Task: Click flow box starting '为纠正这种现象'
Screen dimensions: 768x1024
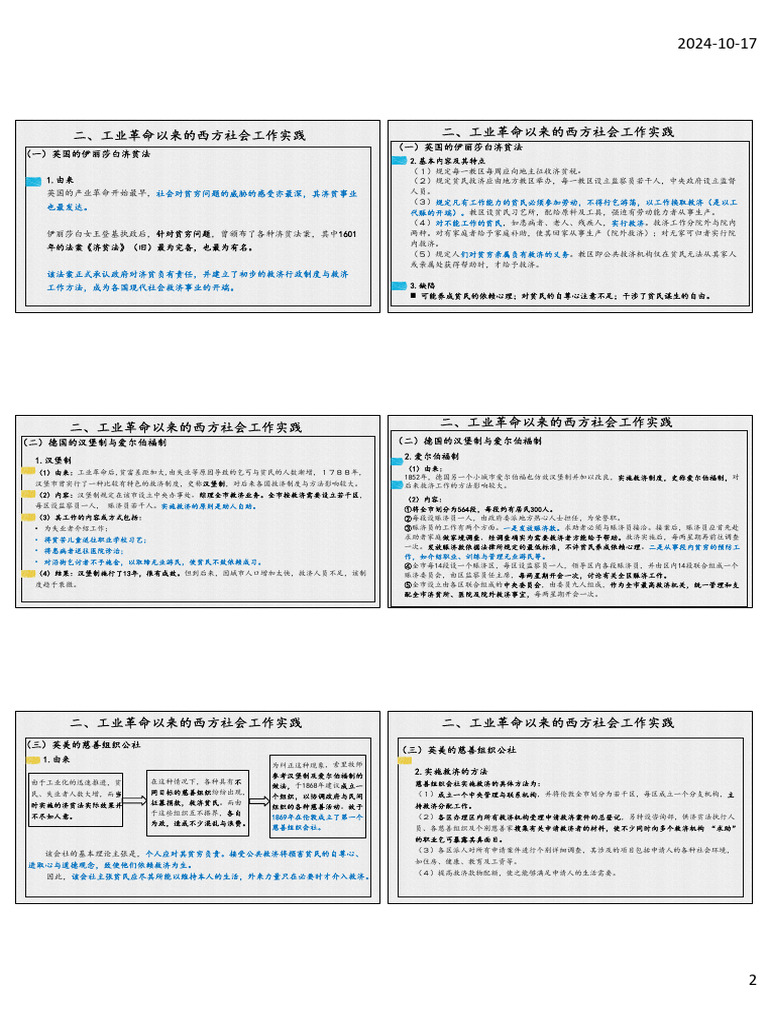Action: click(x=317, y=796)
